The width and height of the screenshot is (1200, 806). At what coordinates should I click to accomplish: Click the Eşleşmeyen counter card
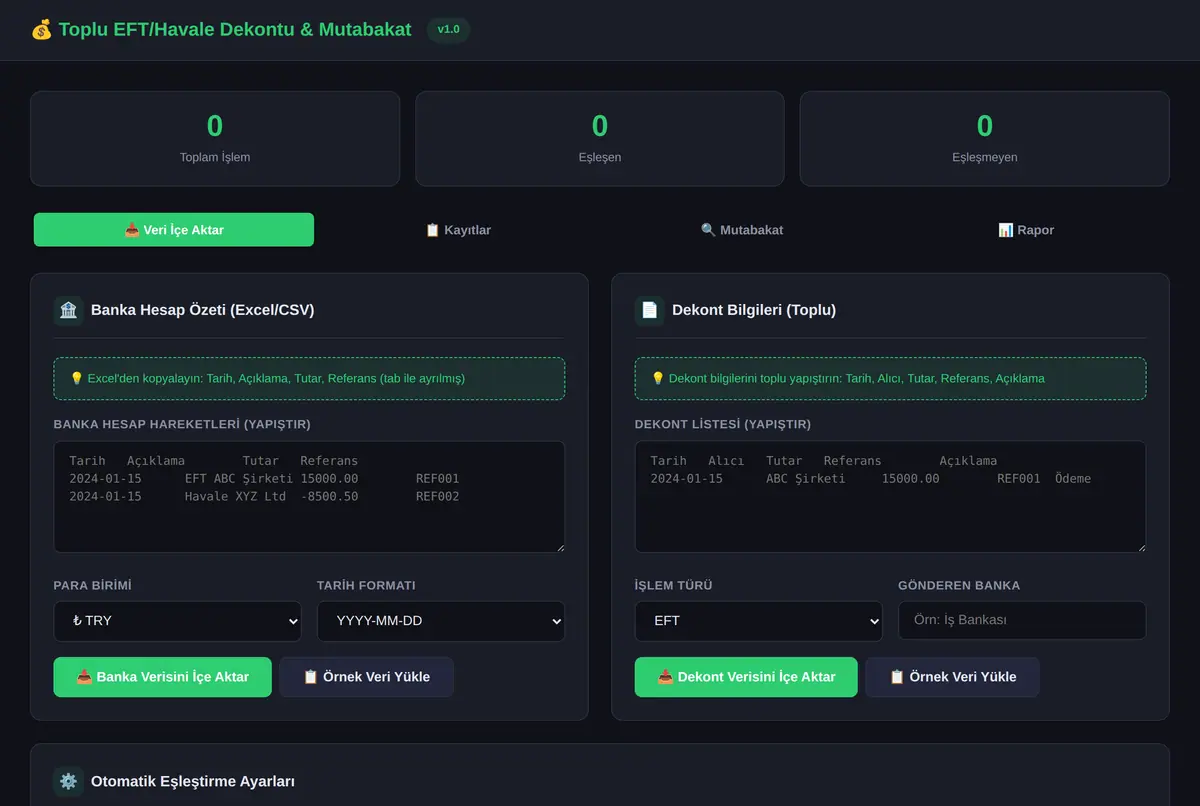point(985,139)
